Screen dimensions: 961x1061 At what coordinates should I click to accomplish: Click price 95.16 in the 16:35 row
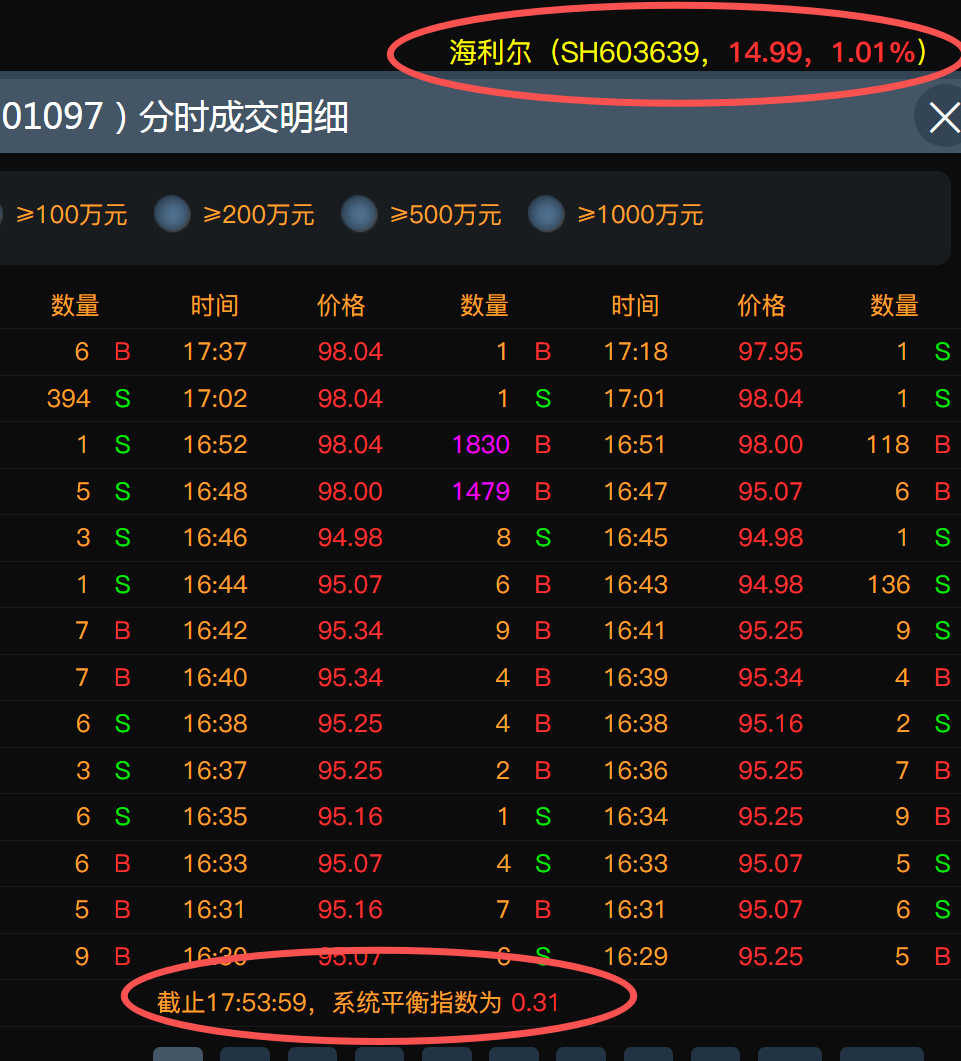coord(351,817)
